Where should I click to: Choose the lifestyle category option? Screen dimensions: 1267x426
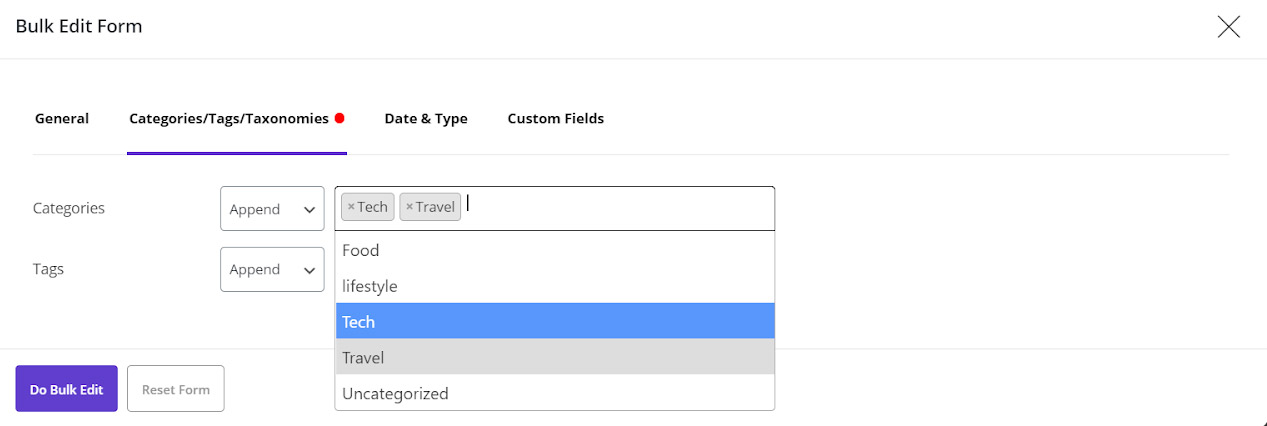pyautogui.click(x=555, y=286)
